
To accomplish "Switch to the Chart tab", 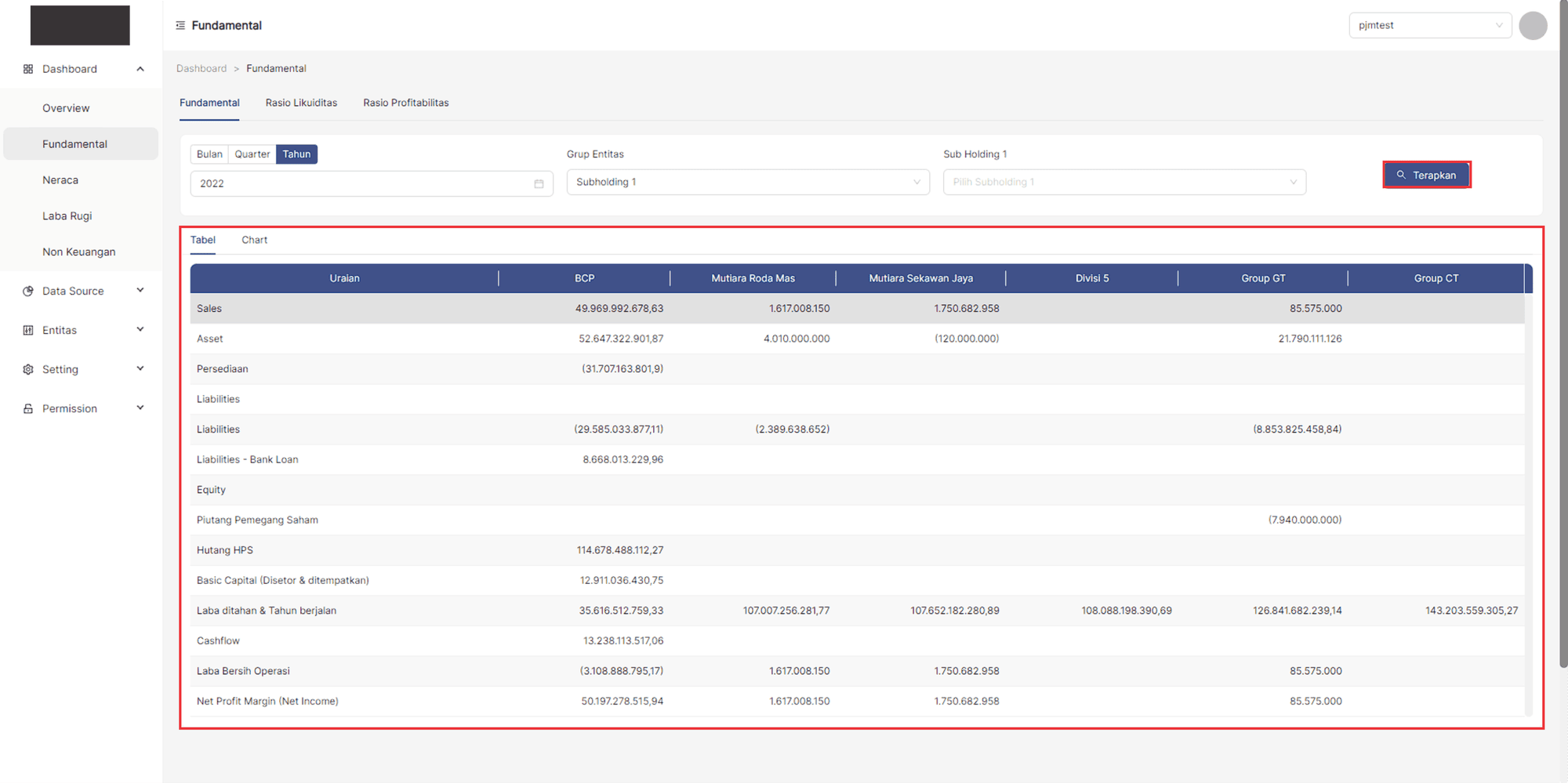I will (x=254, y=240).
